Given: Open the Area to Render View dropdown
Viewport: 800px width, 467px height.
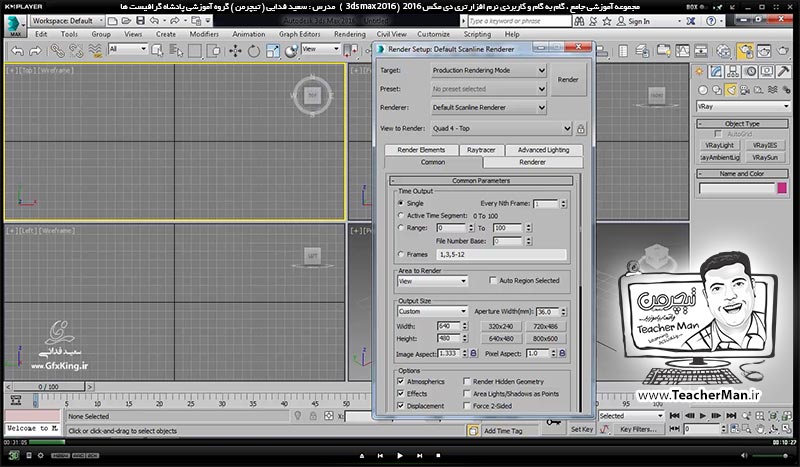Looking at the screenshot, I should (432, 281).
